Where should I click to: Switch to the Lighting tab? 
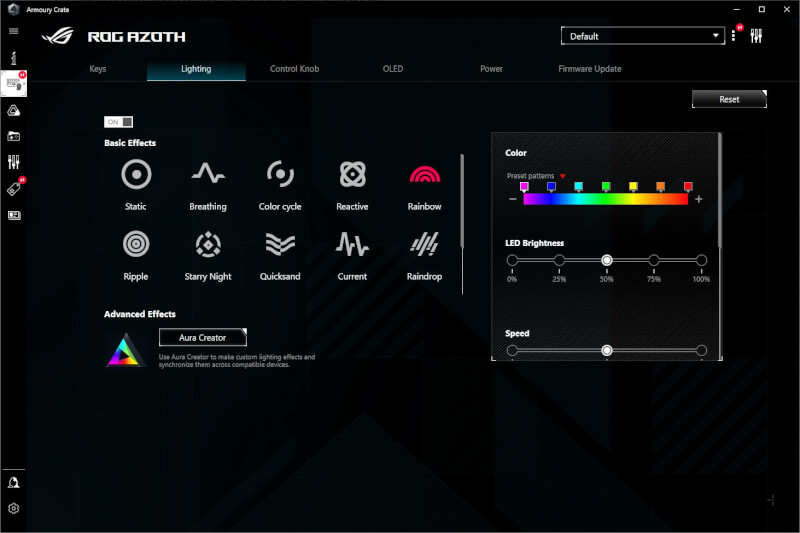(196, 69)
